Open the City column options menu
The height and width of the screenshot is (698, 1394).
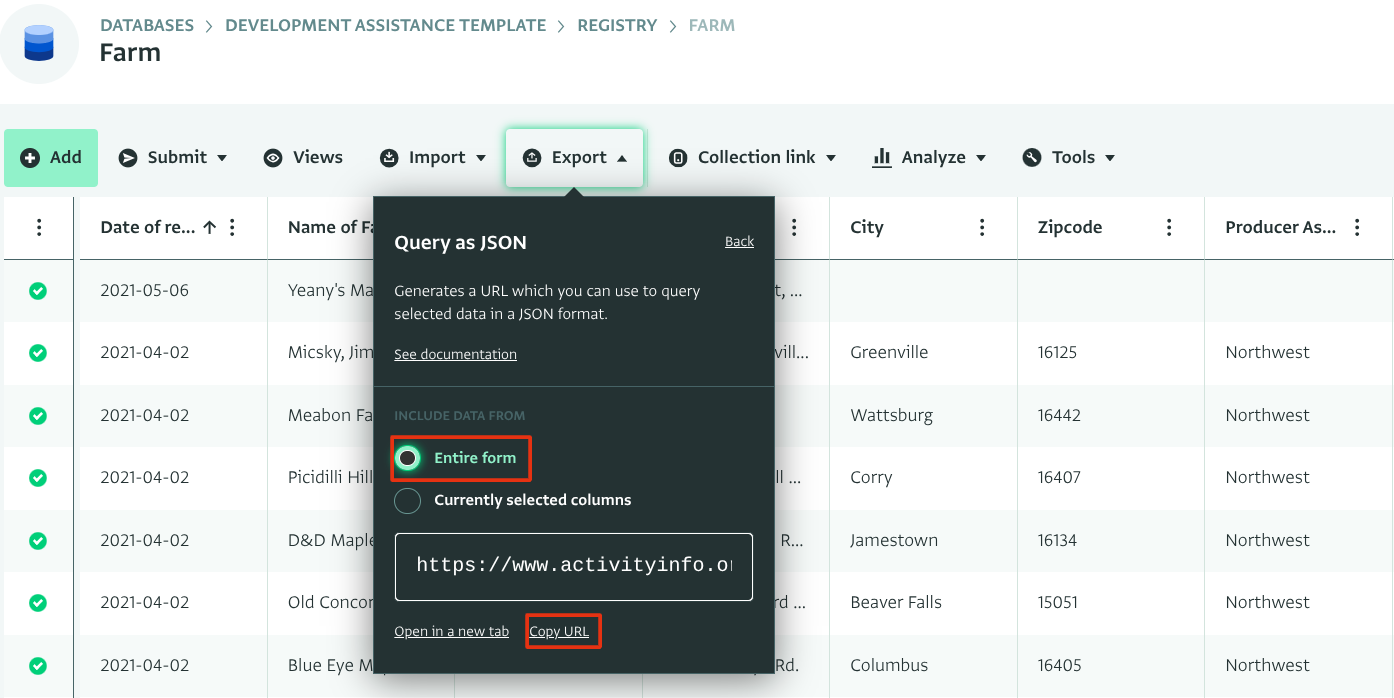pyautogui.click(x=982, y=228)
